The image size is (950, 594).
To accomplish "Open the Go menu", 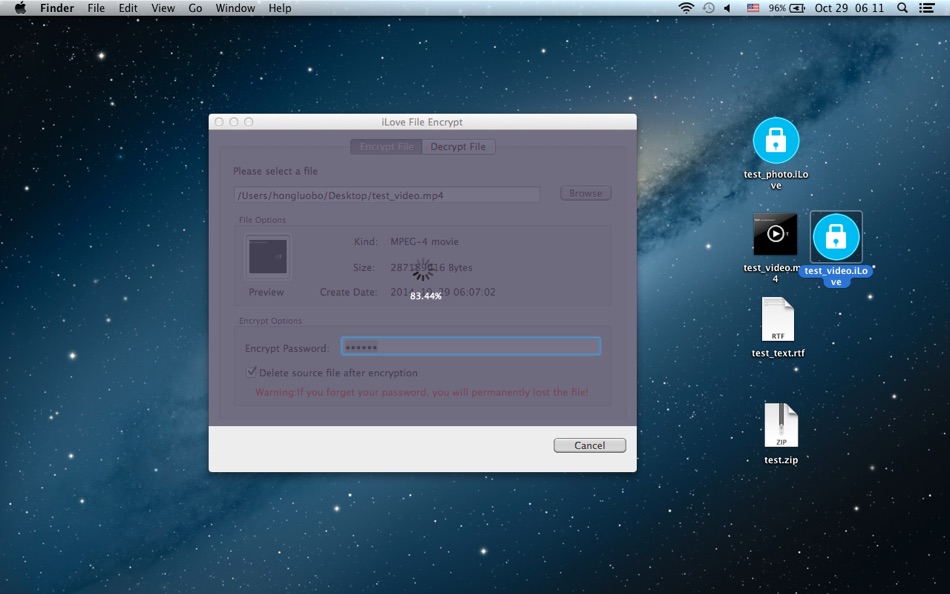I will pos(195,8).
